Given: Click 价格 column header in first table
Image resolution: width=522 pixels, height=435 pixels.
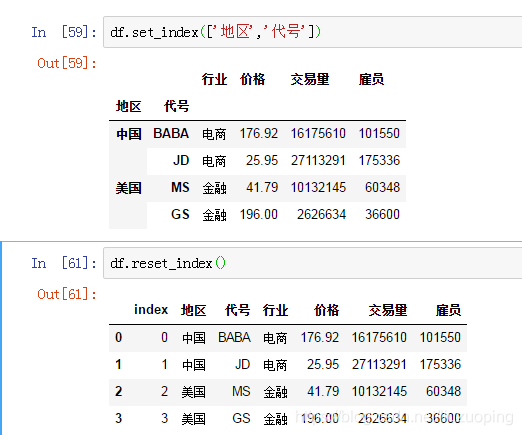Looking at the screenshot, I should pyautogui.click(x=252, y=79).
